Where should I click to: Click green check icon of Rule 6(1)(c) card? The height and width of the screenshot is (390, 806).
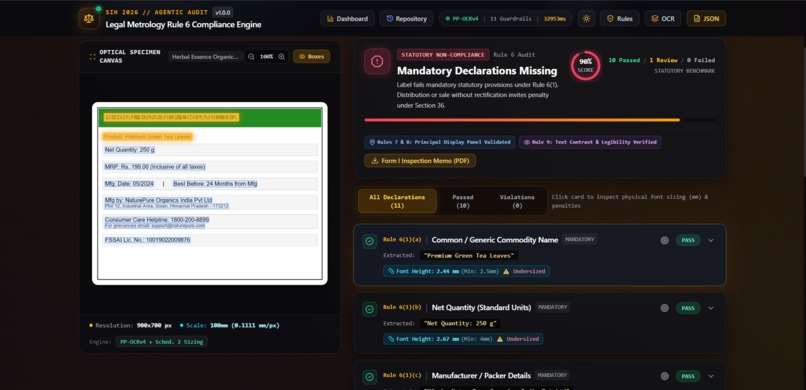tap(370, 377)
